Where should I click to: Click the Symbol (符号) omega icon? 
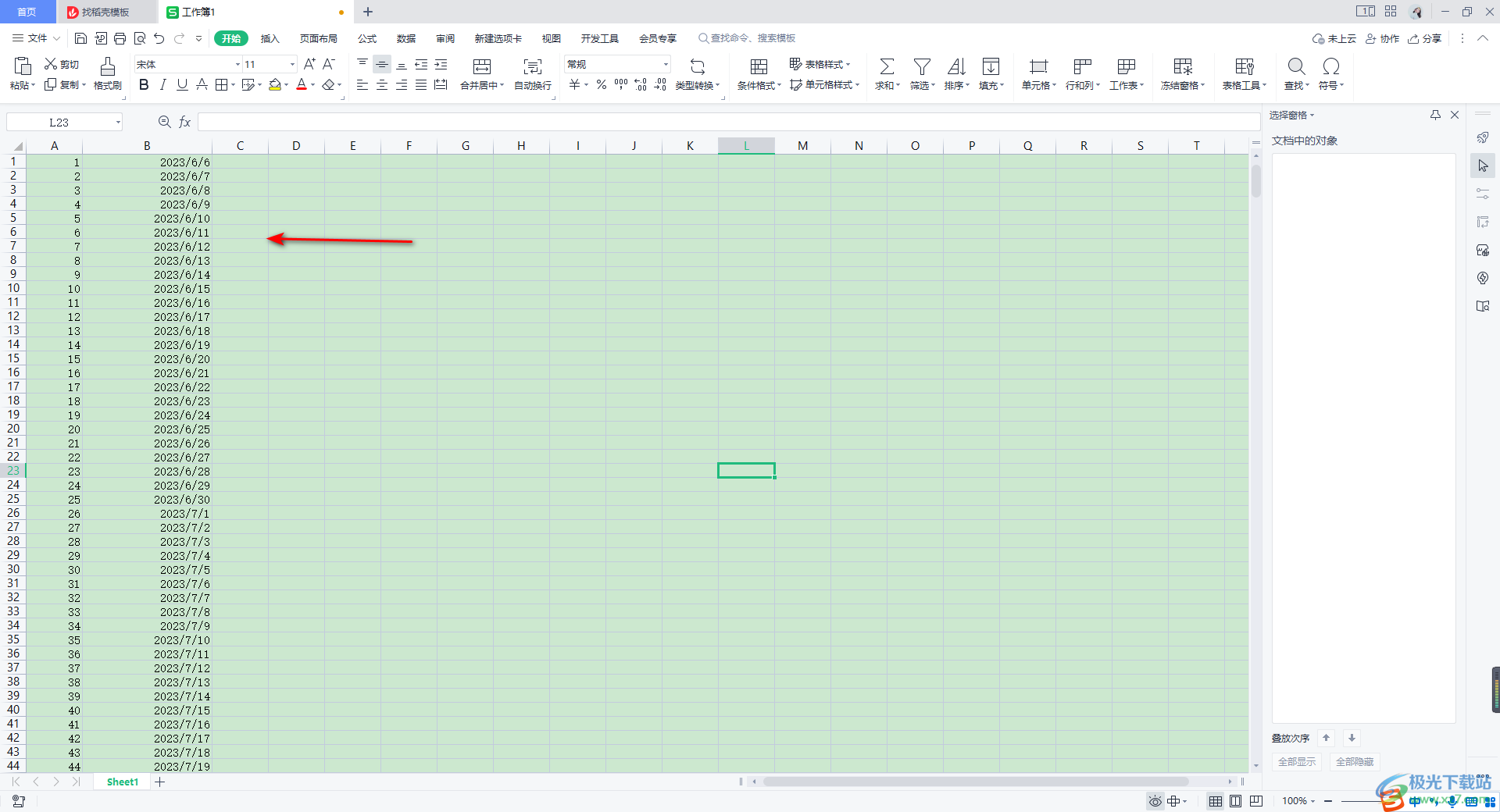[x=1331, y=66]
